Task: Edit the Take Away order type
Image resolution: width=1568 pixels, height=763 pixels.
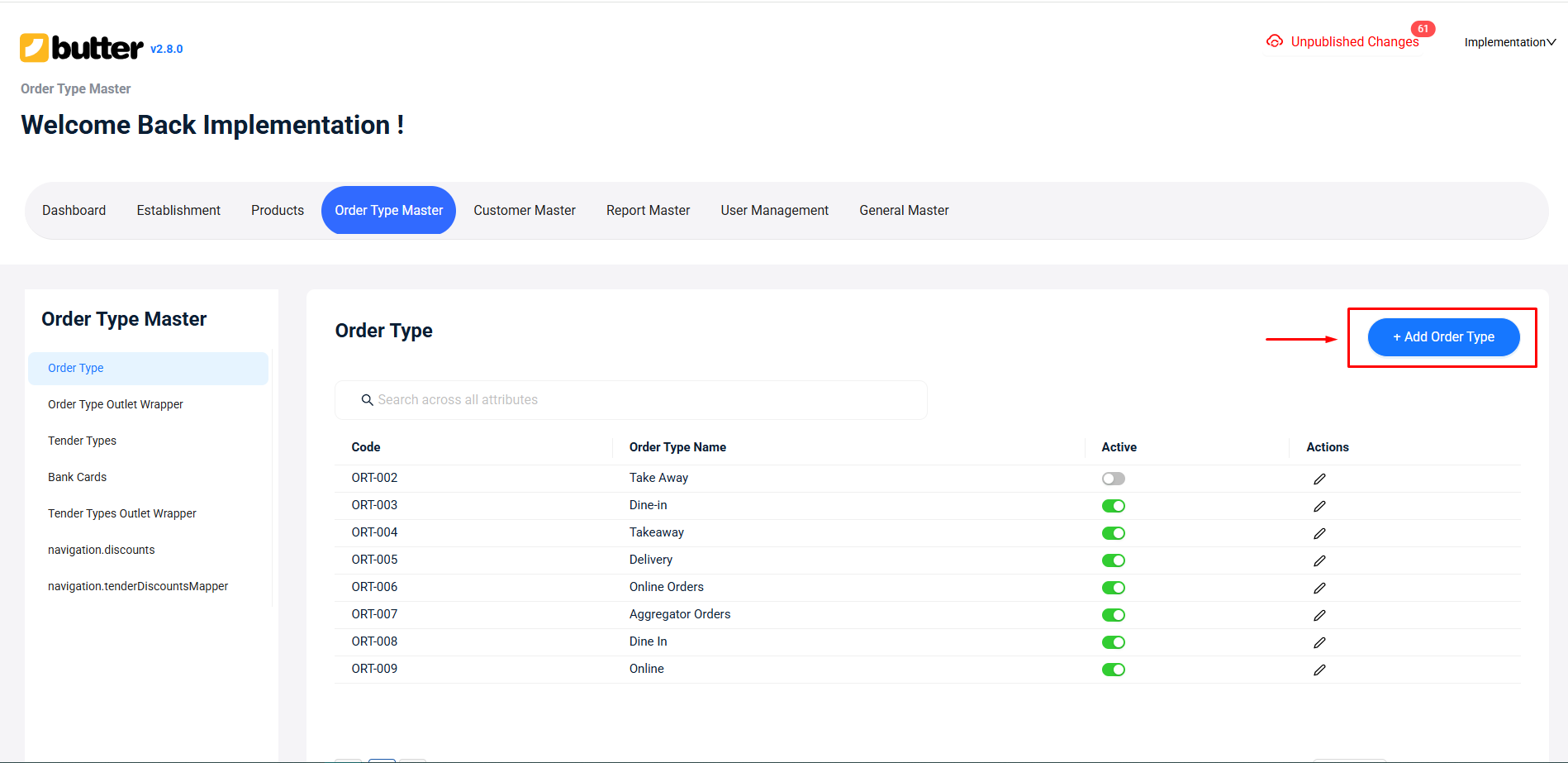Action: (1319, 479)
